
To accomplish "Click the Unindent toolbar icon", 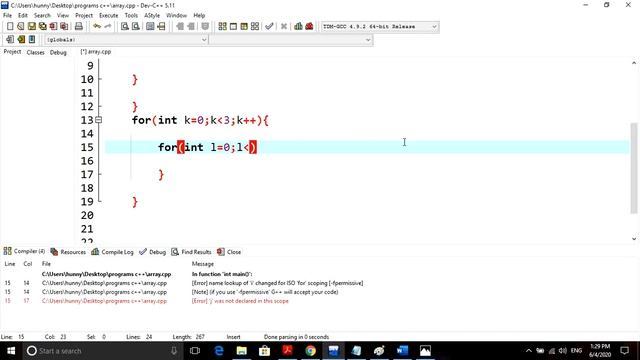I will point(191,26).
